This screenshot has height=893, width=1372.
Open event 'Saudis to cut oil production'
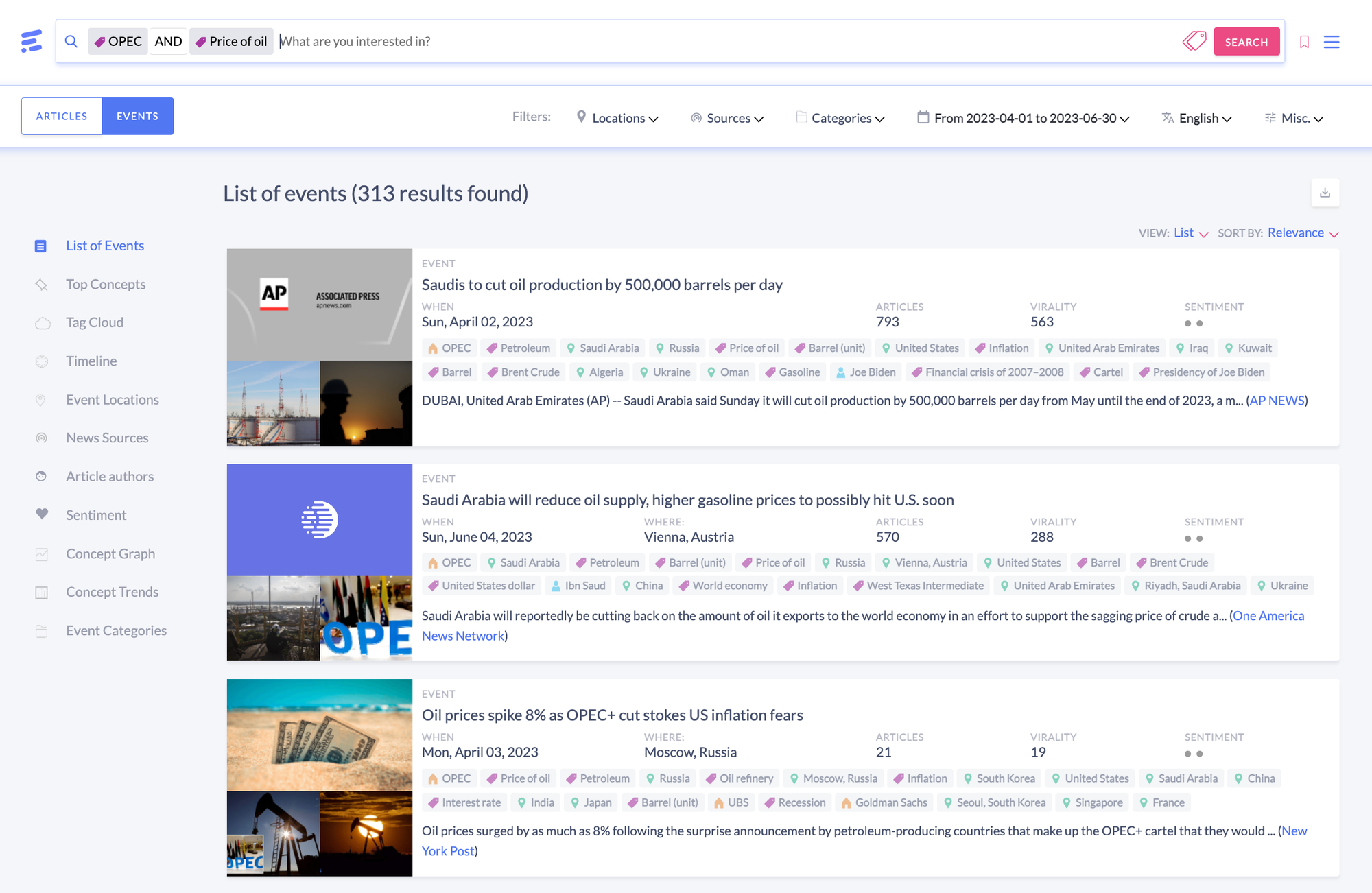(x=602, y=285)
